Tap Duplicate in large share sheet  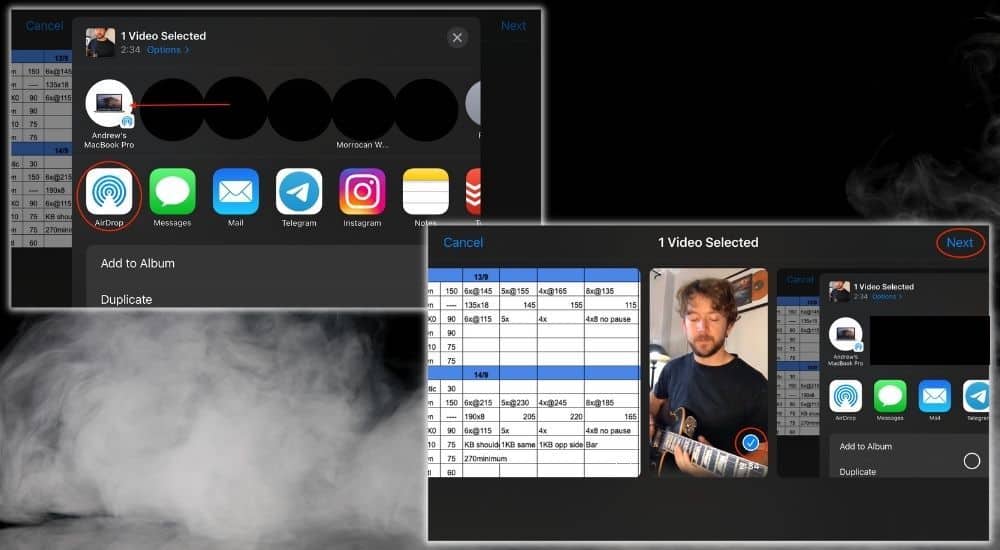pos(126,299)
